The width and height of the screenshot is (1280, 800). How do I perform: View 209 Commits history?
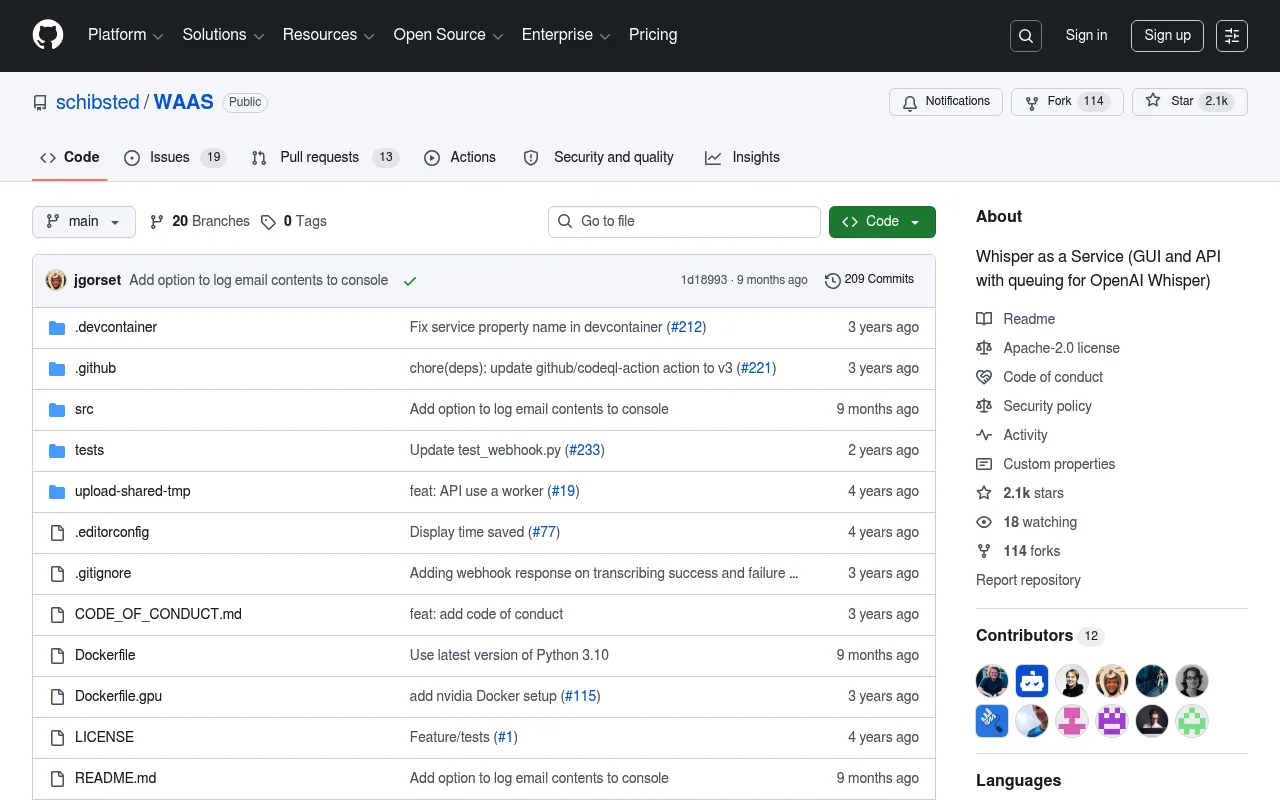point(869,280)
